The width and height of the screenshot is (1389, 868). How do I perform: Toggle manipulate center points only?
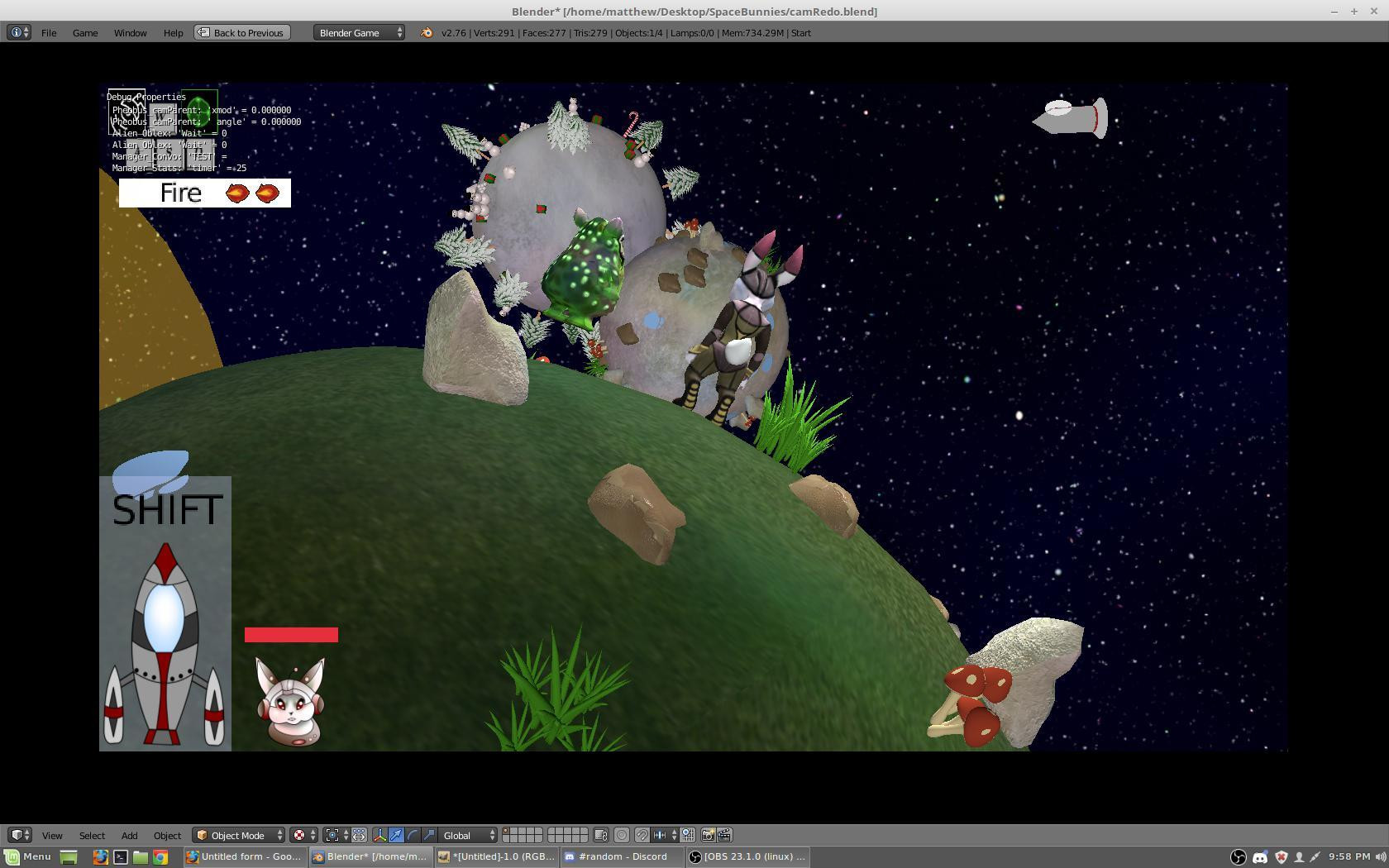click(359, 835)
